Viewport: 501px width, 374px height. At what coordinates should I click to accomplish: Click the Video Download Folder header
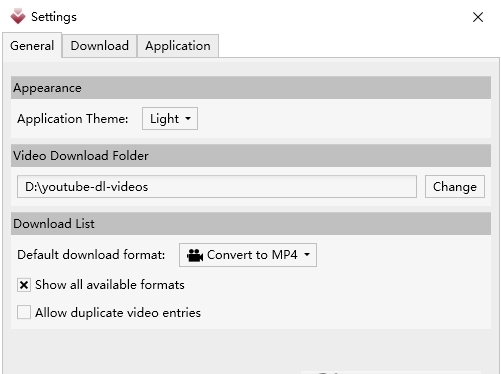click(251, 156)
